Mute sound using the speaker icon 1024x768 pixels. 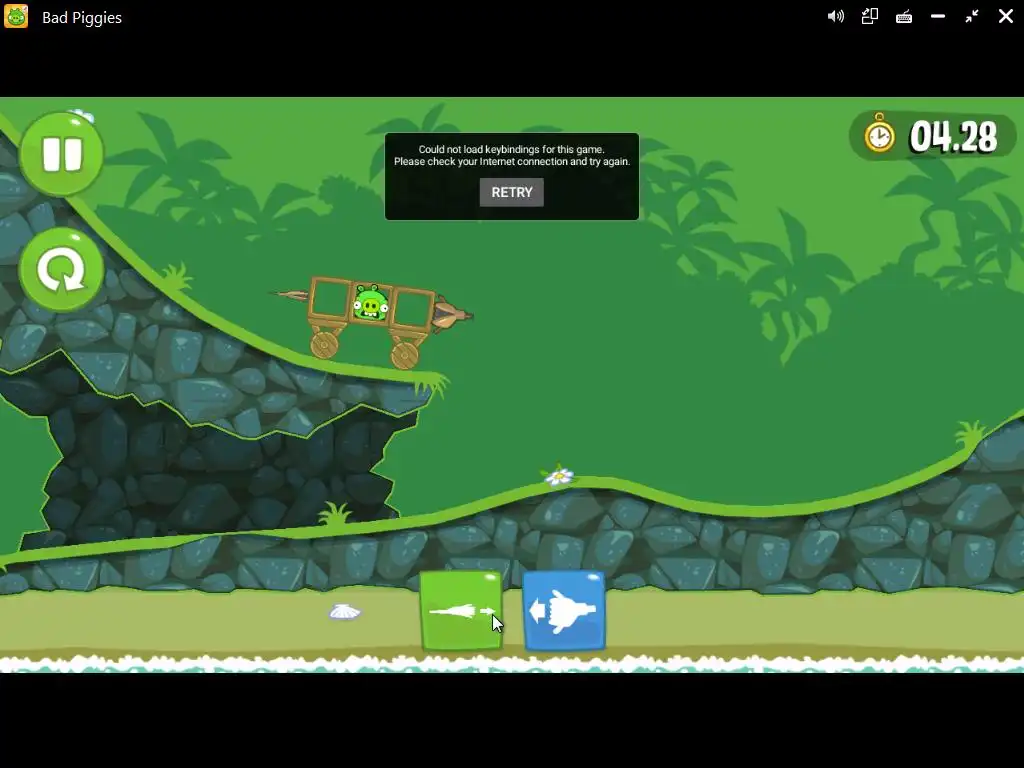tap(835, 16)
